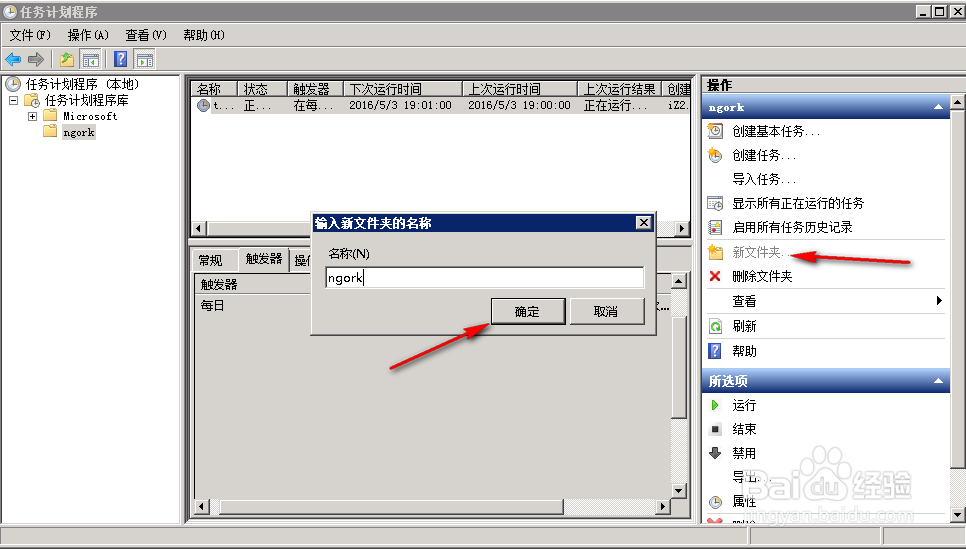This screenshot has height=549, width=966.
Task: Click actions pane scrollbar down arrow
Action: 957,515
